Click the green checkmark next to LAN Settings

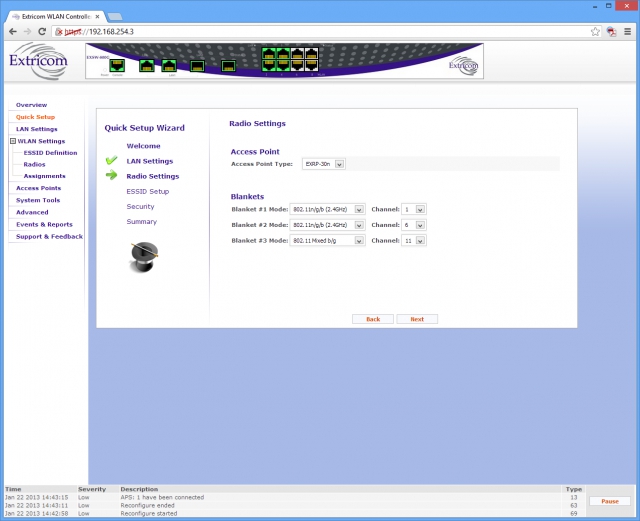pos(111,160)
